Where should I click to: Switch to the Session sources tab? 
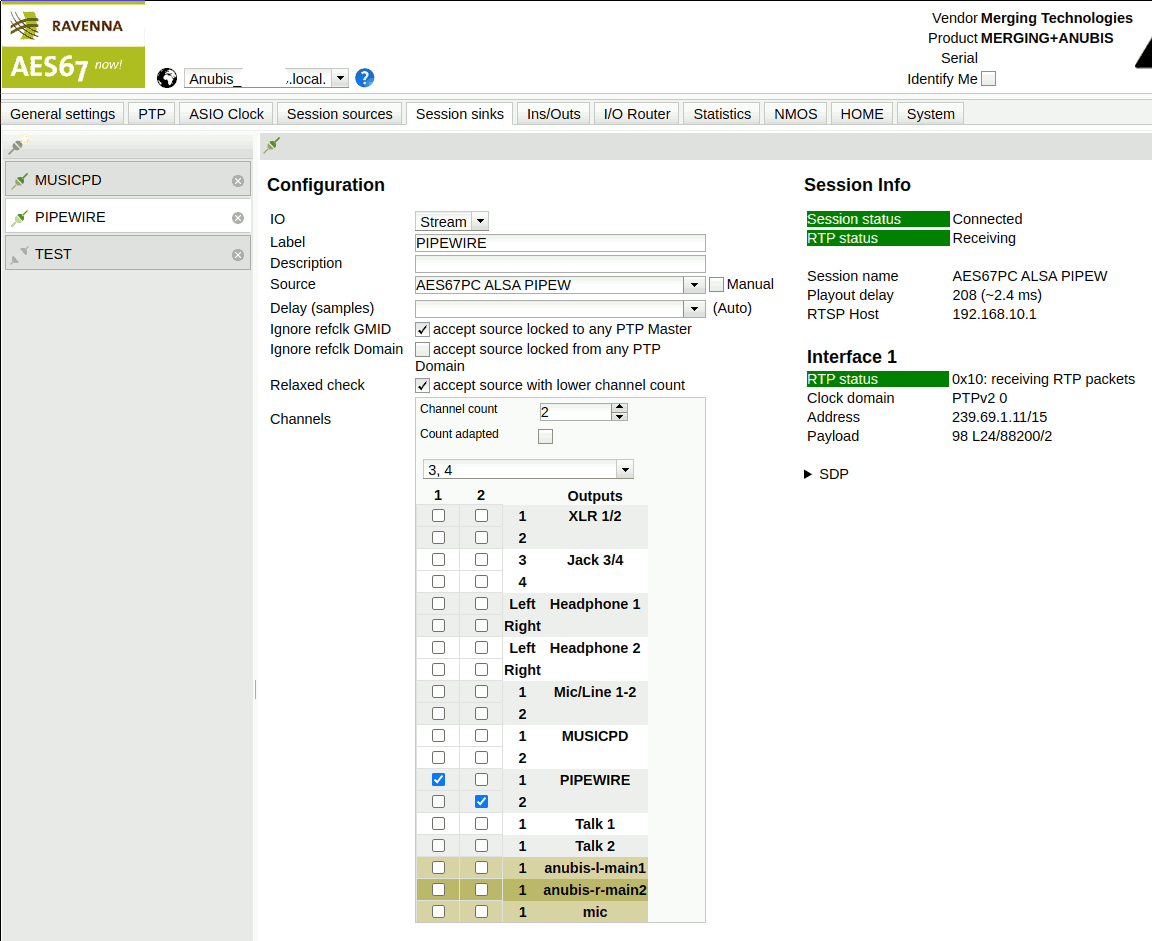click(x=339, y=114)
